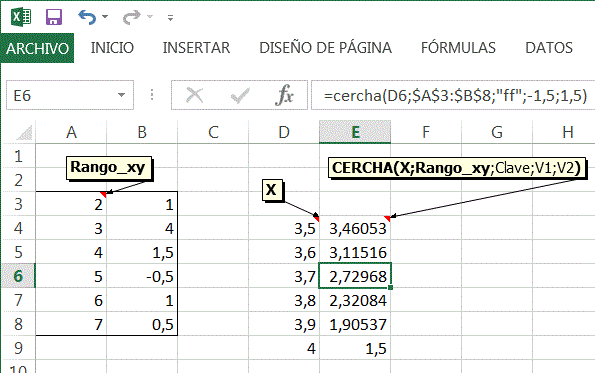This screenshot has height=373, width=595.
Task: Select cell D8 containing 3,9
Action: coord(284,324)
